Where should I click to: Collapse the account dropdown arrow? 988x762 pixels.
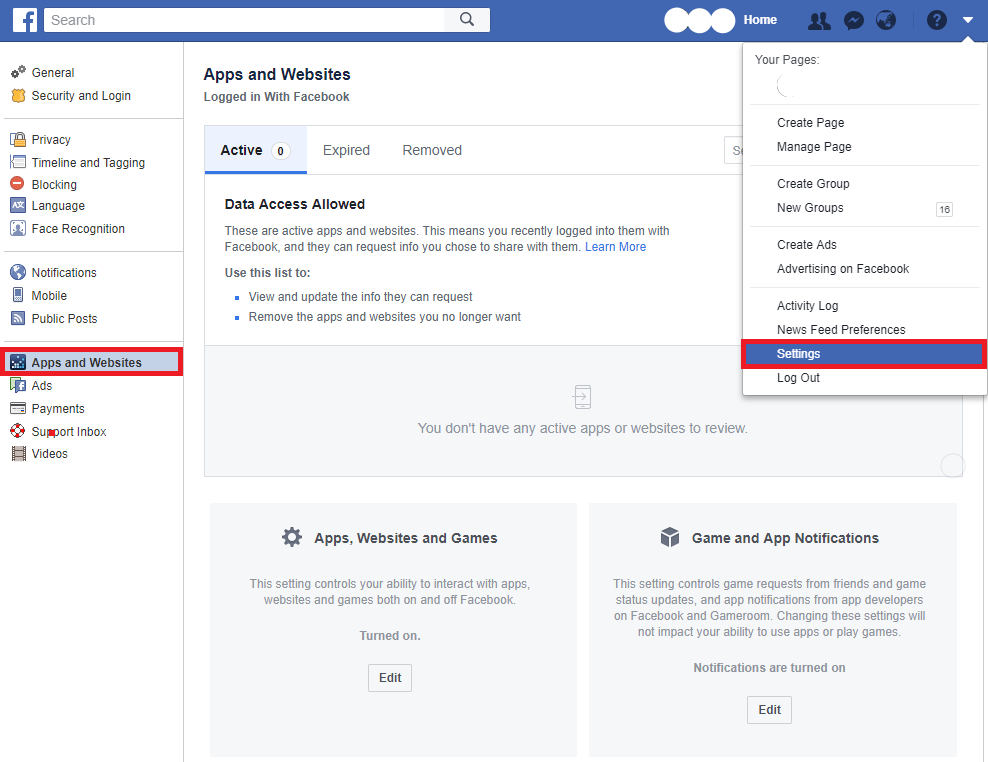967,20
